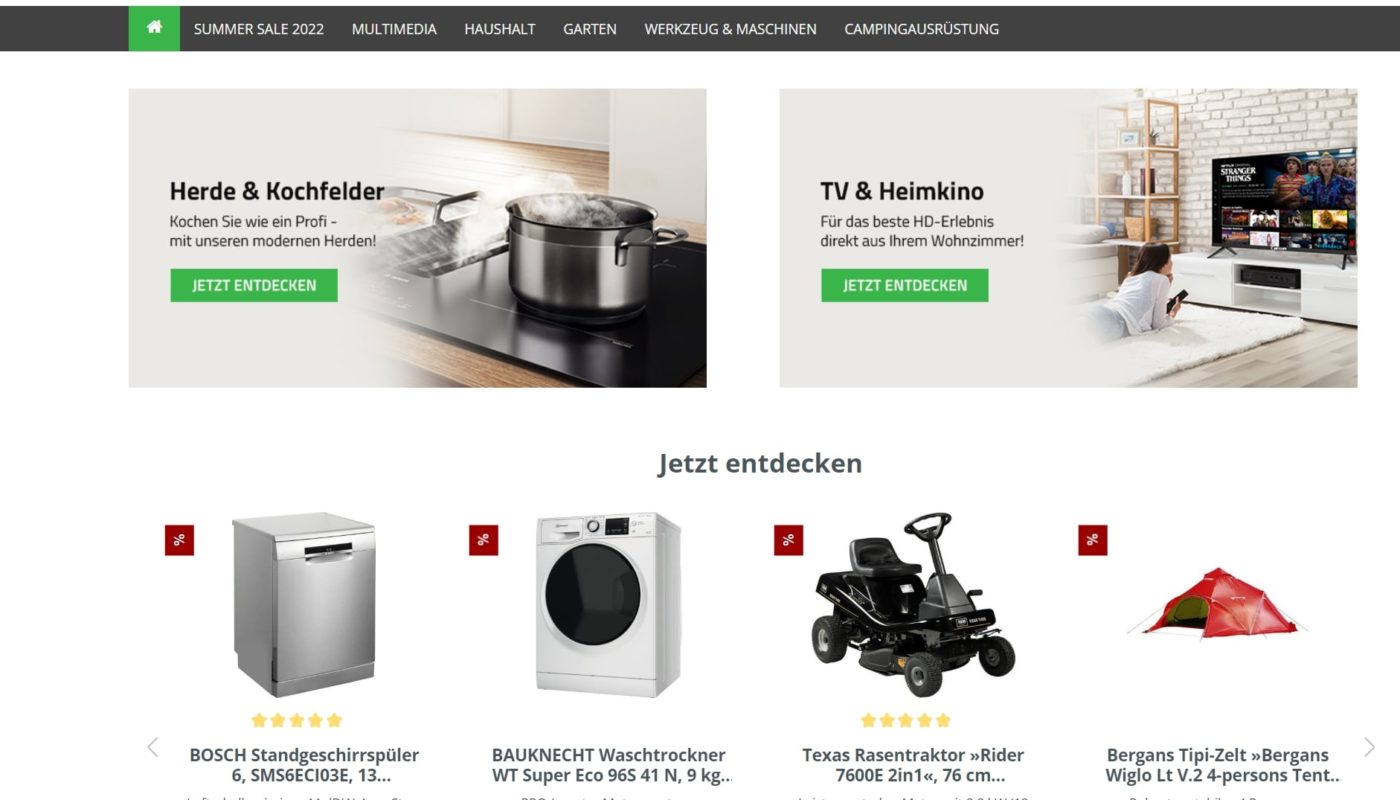Screen dimensions: 1400x800
Task: Click JETZT ENTDECKEN under Herde & Kochfelder
Action: coord(254,285)
